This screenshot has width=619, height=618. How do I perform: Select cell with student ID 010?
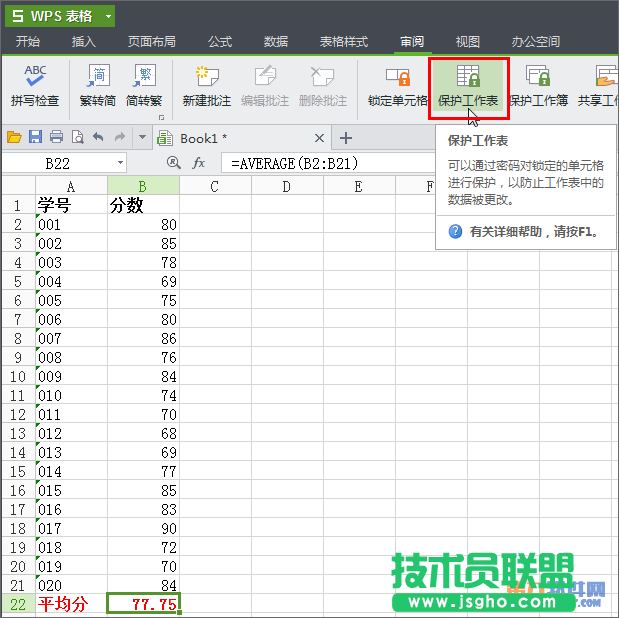pyautogui.click(x=71, y=395)
